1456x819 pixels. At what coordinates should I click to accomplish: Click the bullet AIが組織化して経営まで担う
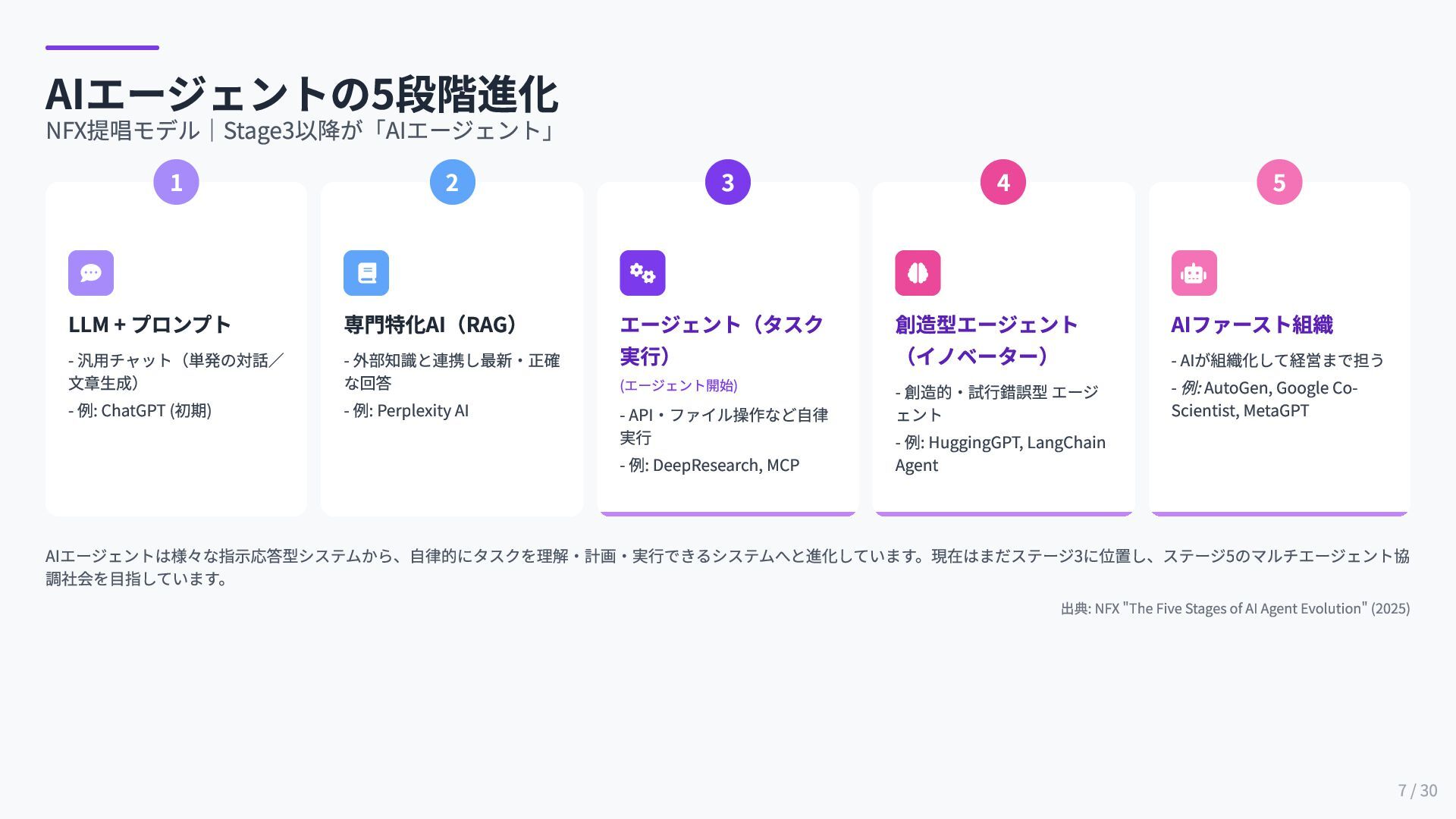[x=1278, y=360]
